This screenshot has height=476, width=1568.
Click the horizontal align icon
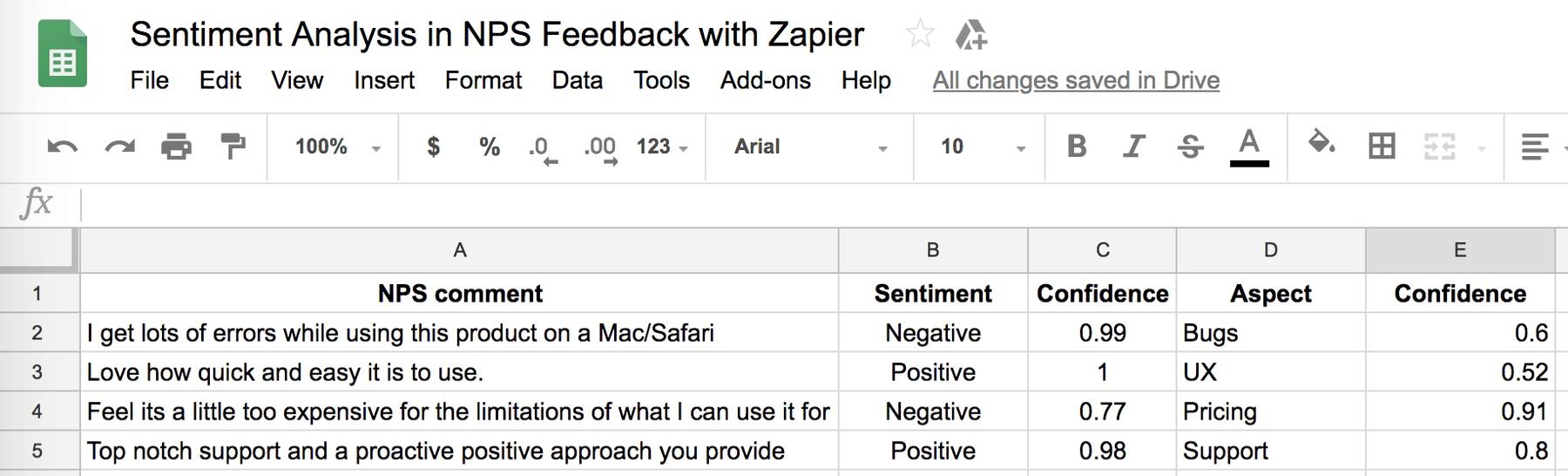click(1534, 146)
